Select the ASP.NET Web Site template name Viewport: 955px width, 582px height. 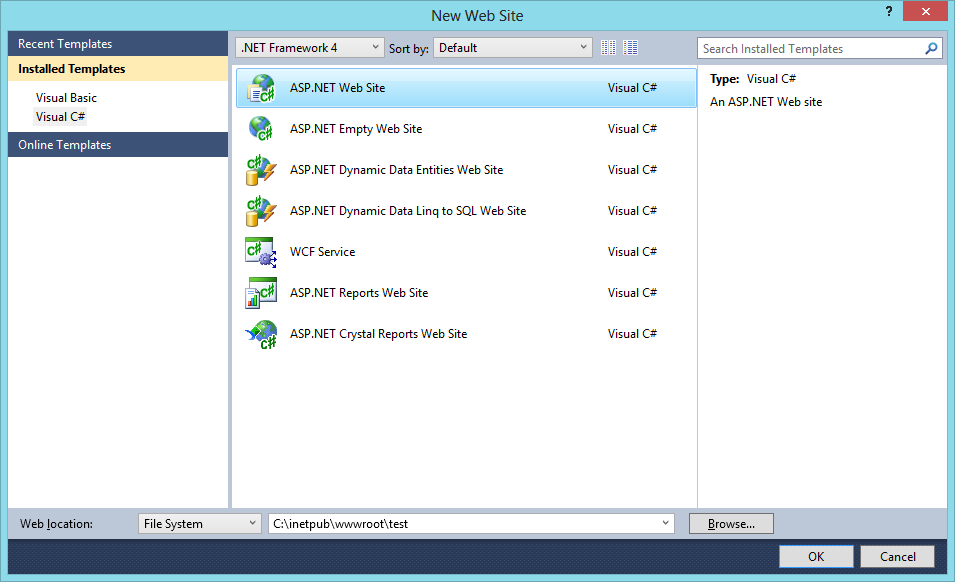[337, 88]
